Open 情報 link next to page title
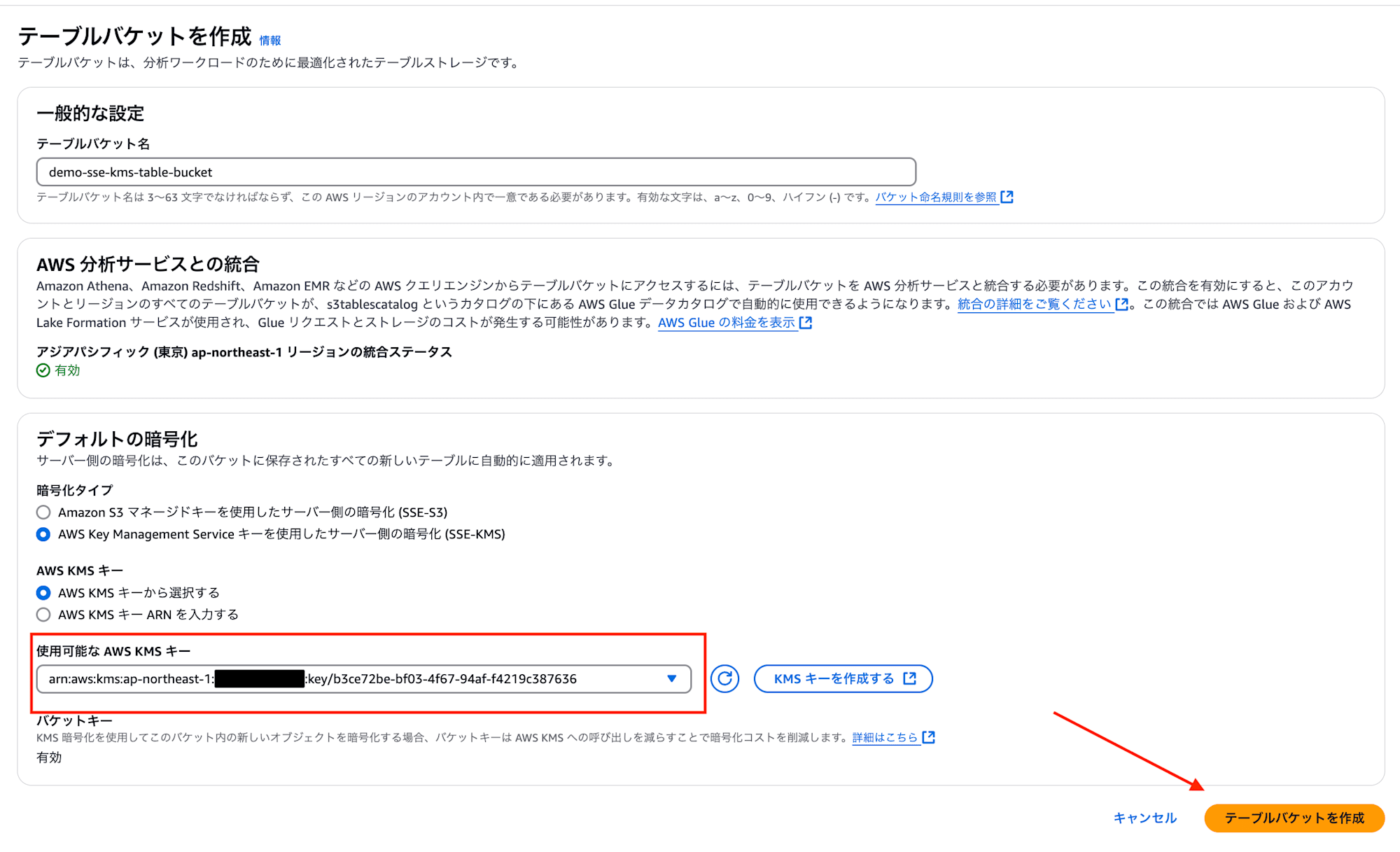The image size is (1400, 852). pyautogui.click(x=270, y=41)
